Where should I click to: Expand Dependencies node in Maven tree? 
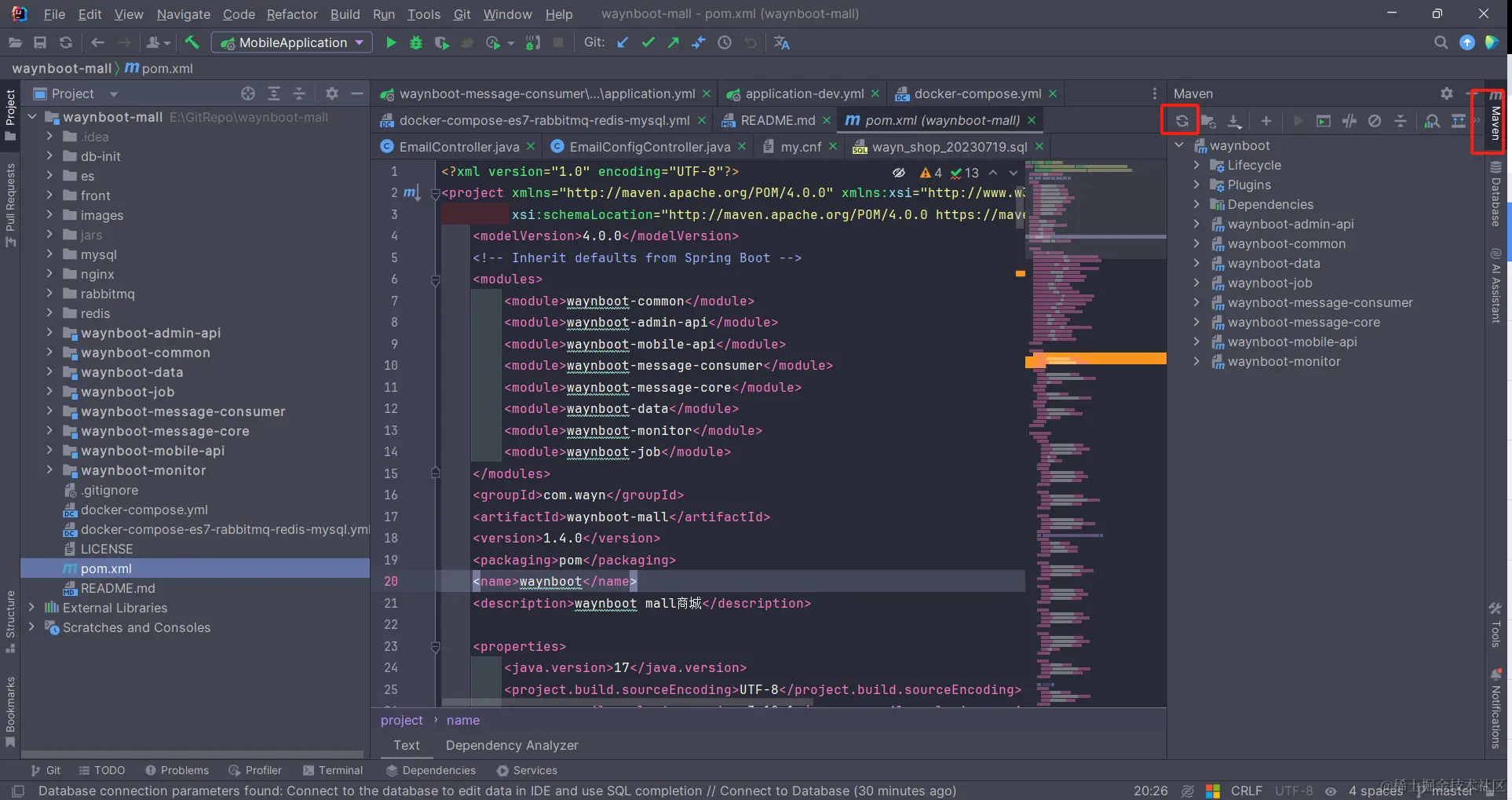pyautogui.click(x=1196, y=204)
